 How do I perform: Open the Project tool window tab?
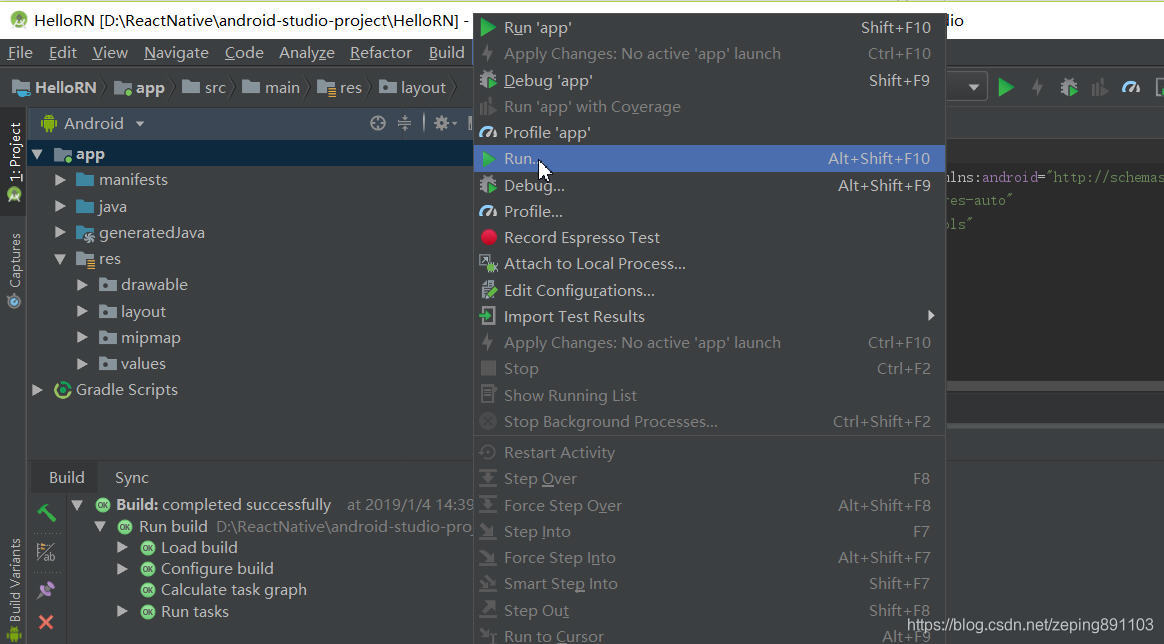pyautogui.click(x=14, y=162)
